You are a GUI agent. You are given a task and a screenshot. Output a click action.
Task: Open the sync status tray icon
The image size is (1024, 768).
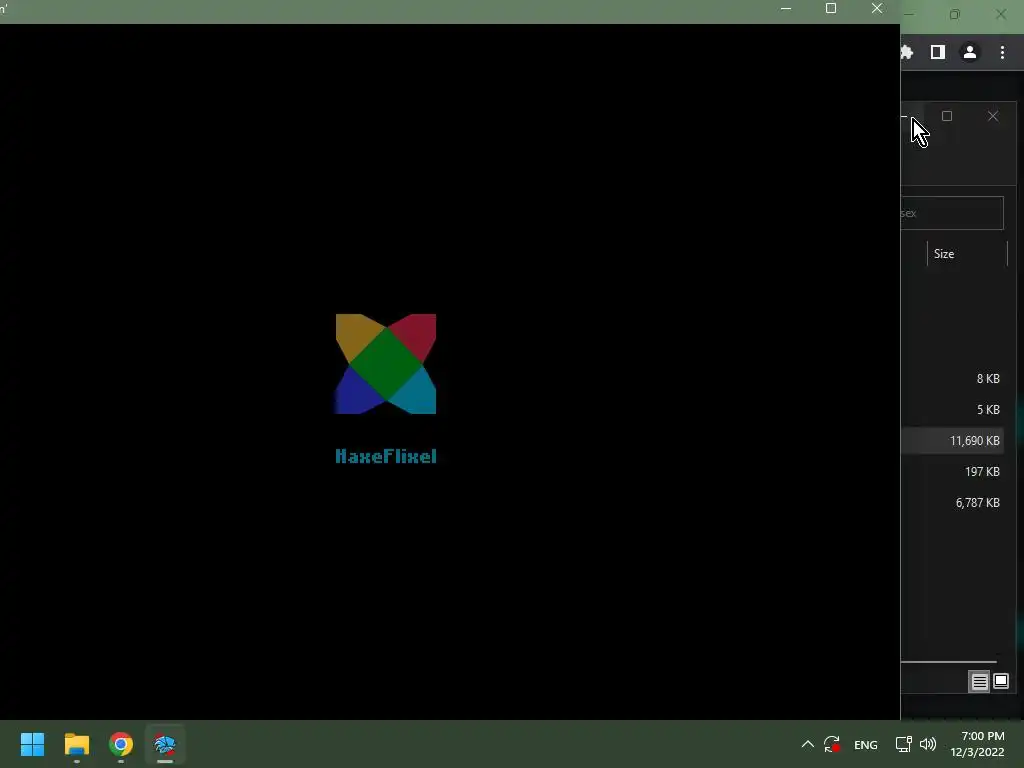coord(832,744)
